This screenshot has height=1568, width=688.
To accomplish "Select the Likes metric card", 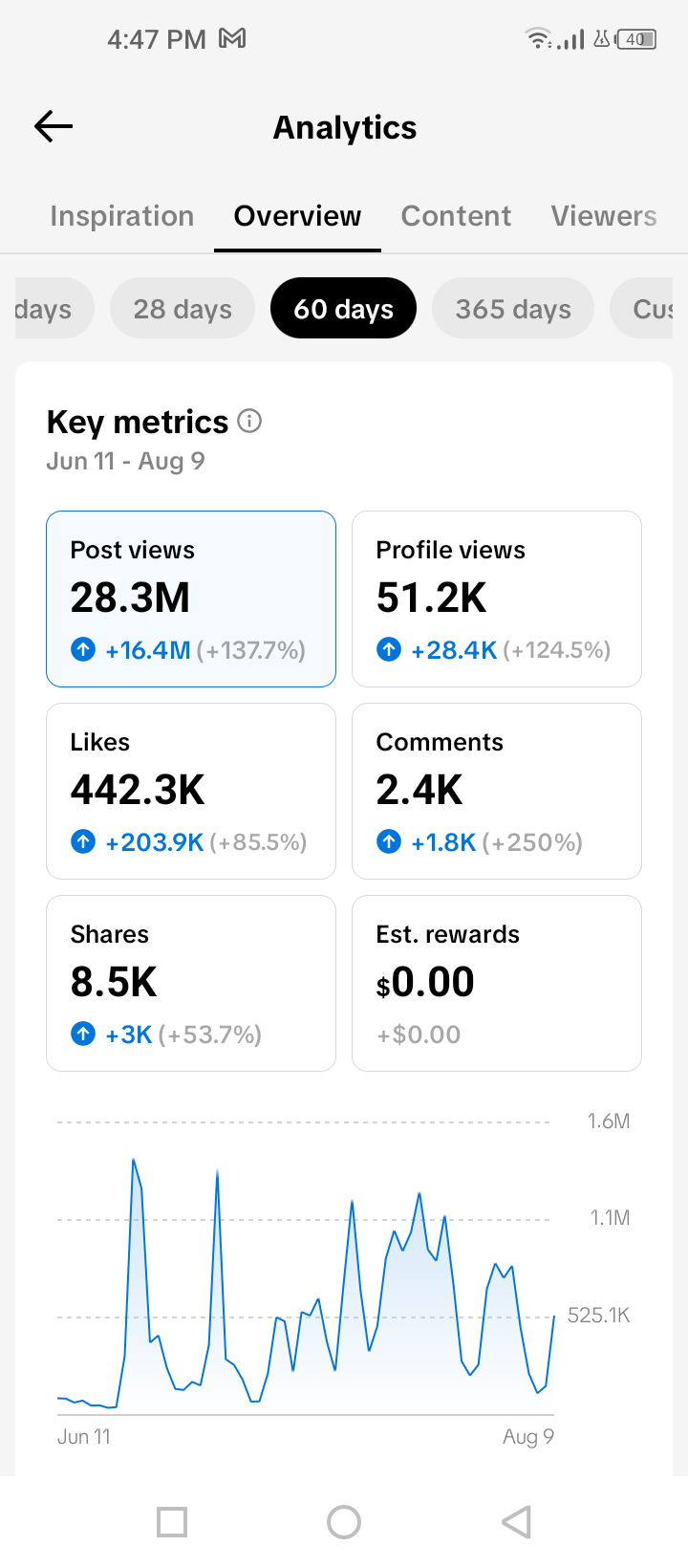I will click(x=191, y=791).
